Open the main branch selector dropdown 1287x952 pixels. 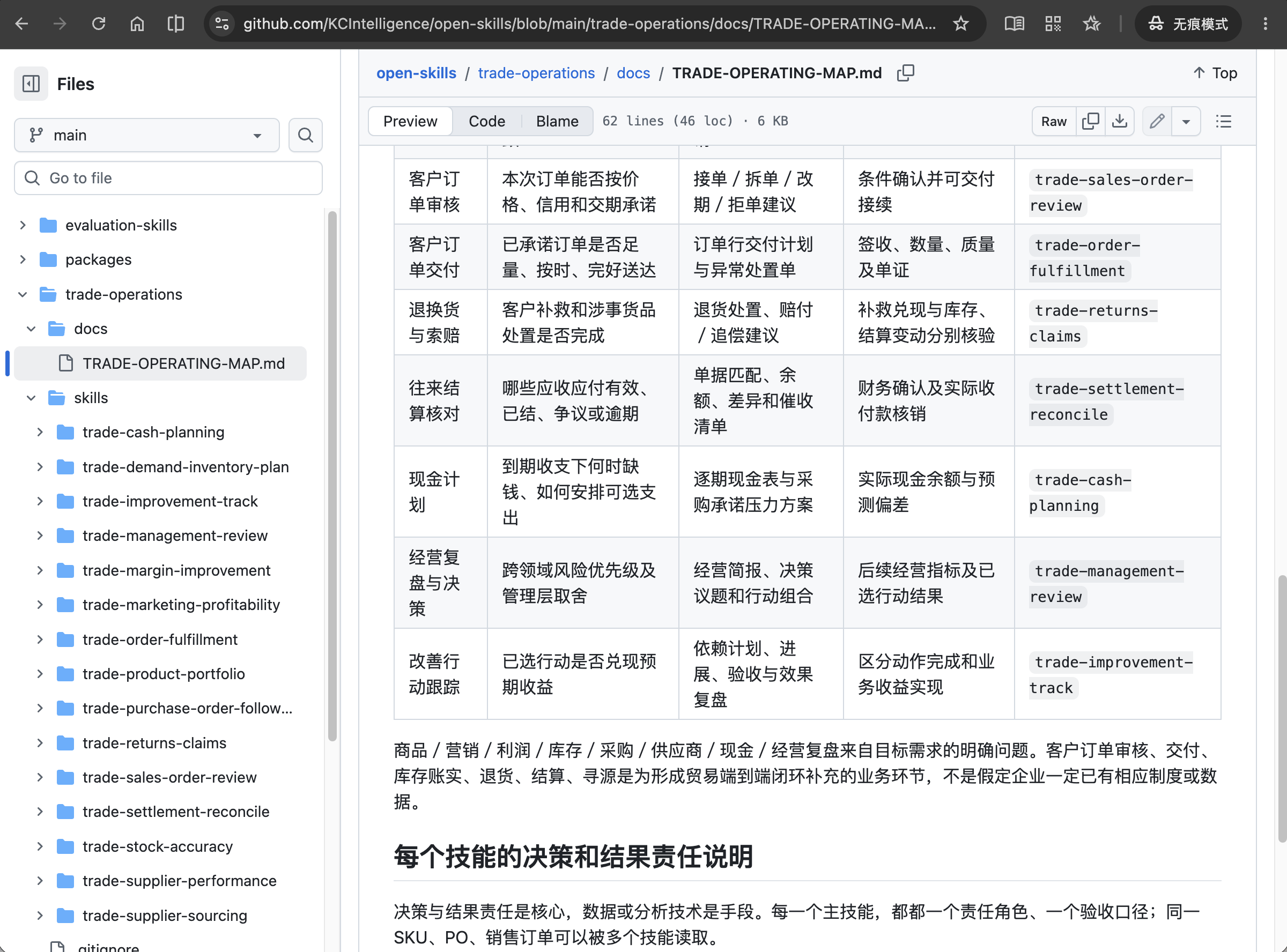tap(147, 136)
